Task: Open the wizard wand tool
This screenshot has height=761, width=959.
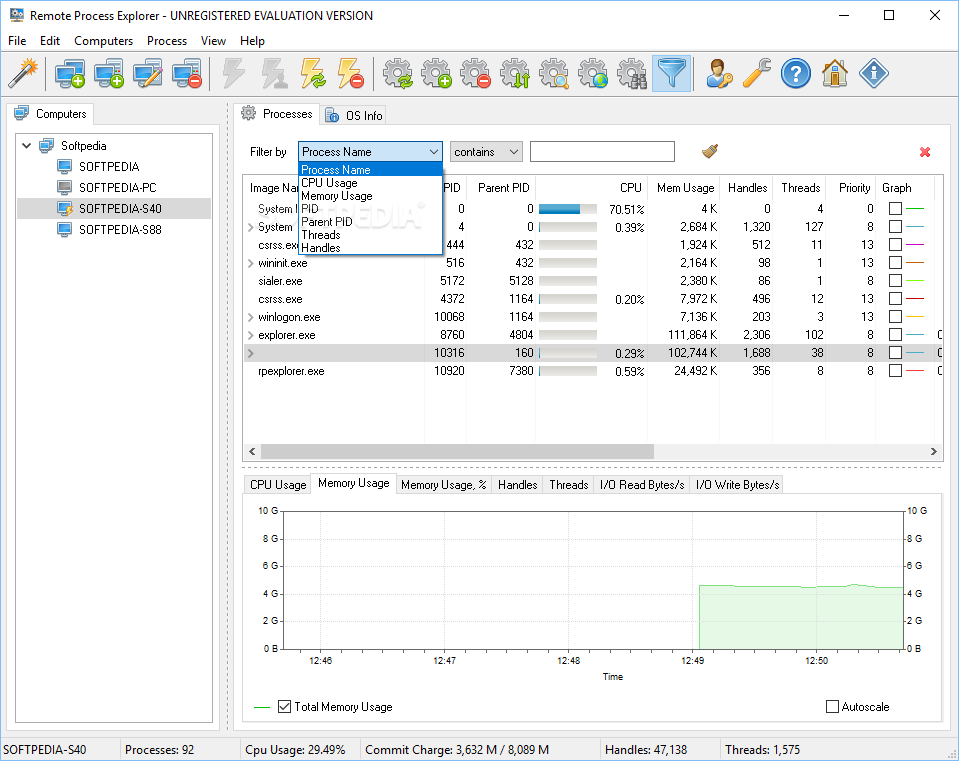Action: pyautogui.click(x=23, y=73)
